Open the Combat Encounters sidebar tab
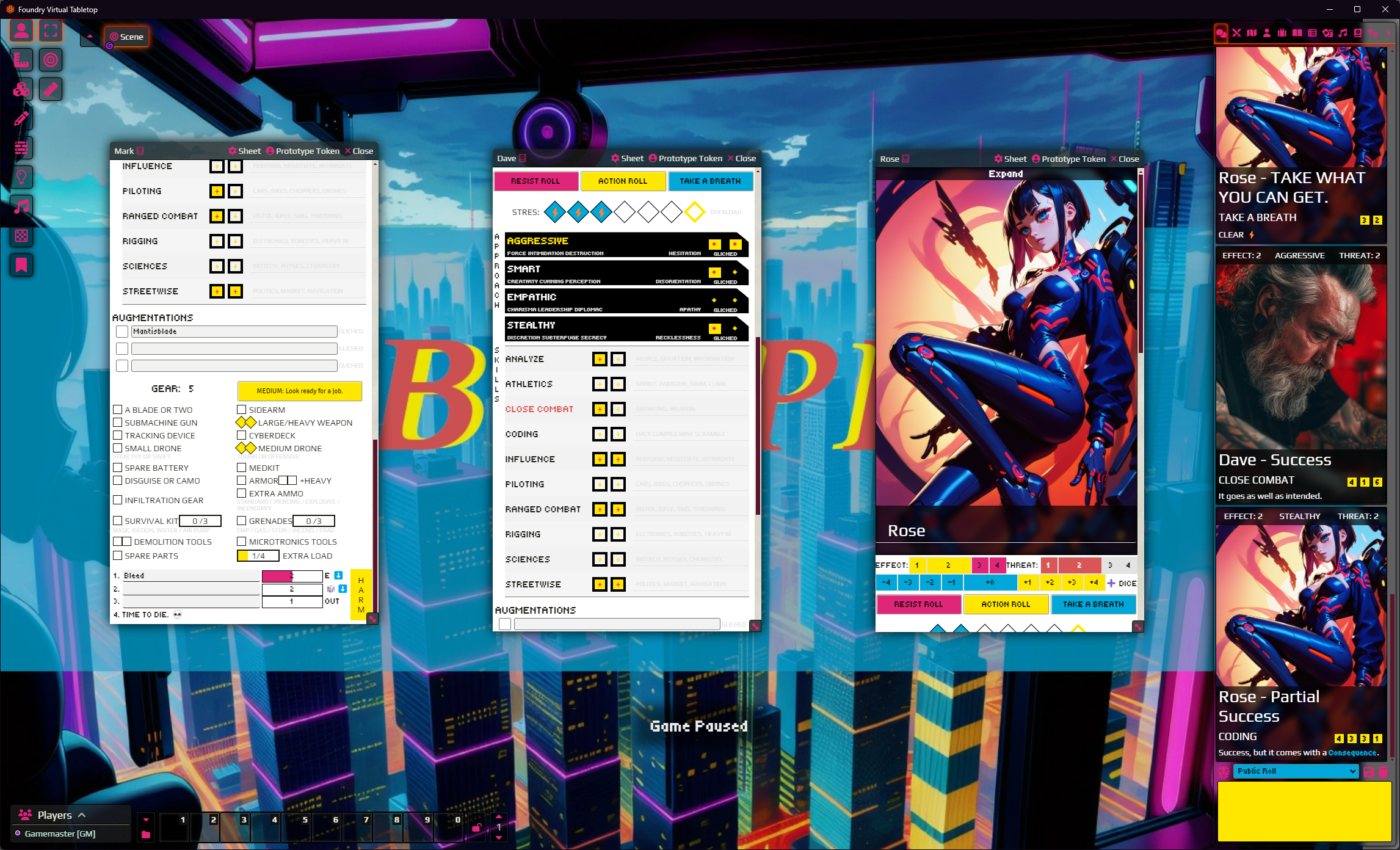This screenshot has width=1400, height=850. pyautogui.click(x=1236, y=33)
